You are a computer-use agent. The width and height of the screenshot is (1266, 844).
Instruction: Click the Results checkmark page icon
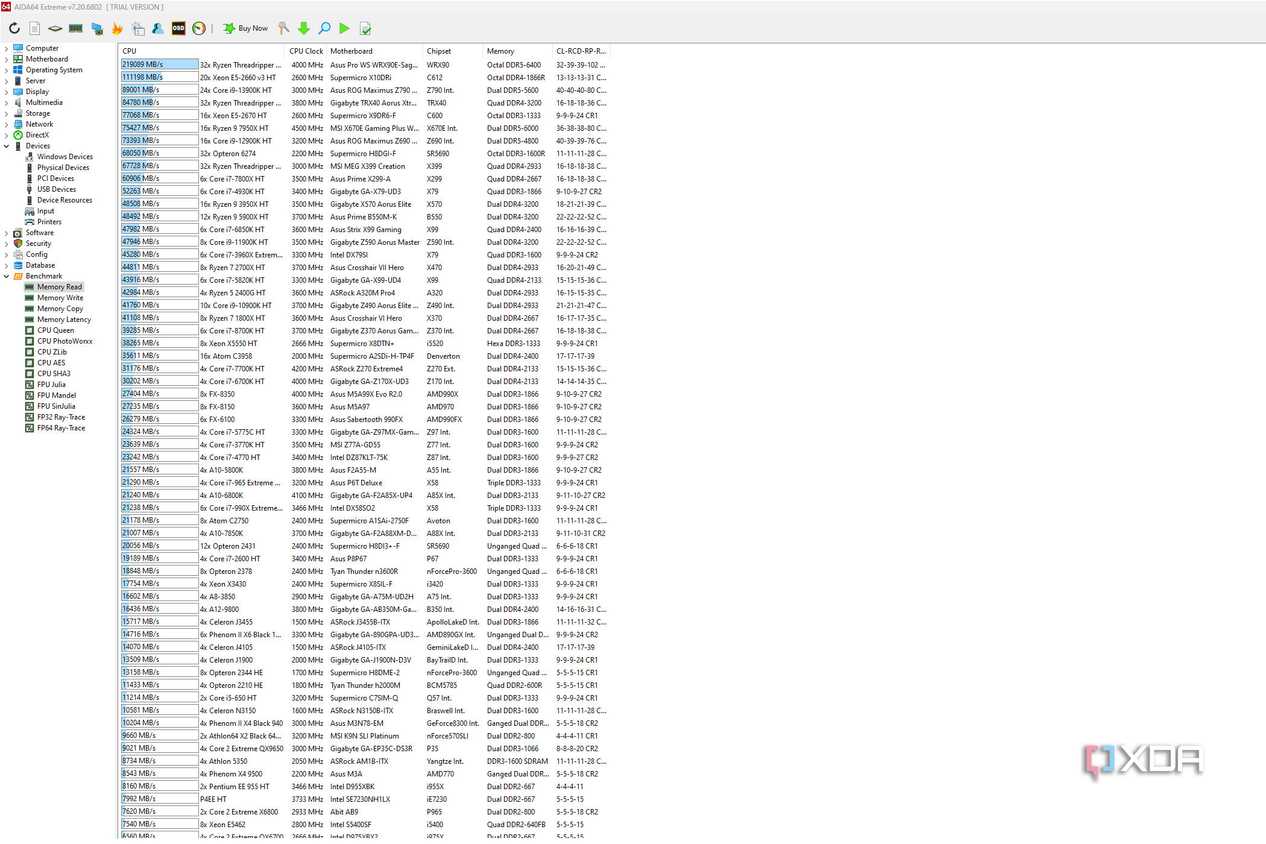[x=366, y=28]
